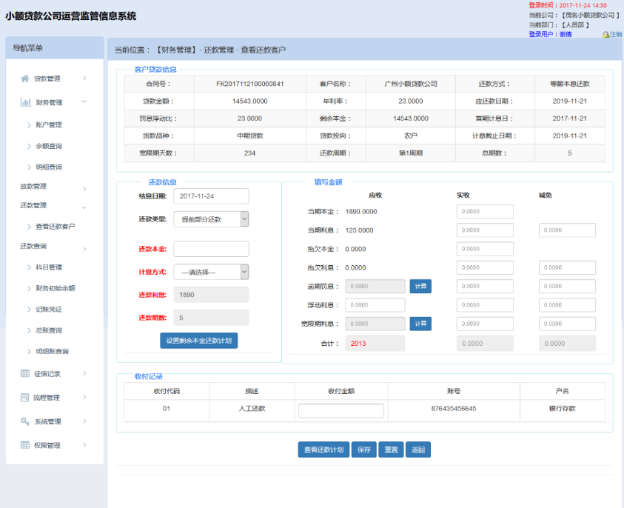Click the 还款利息 field showing 1890

pyautogui.click(x=211, y=295)
